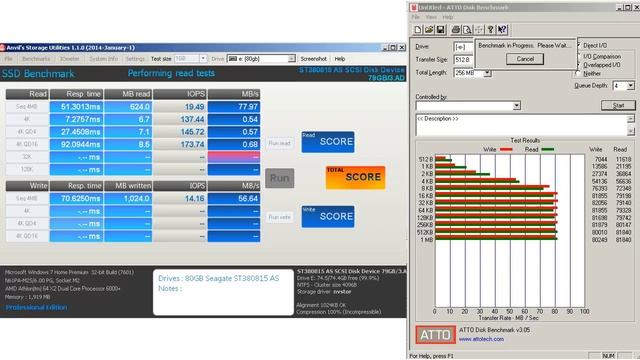Expand the Controlled by combo box
Viewport: 640px width, 360px height.
pos(517,106)
